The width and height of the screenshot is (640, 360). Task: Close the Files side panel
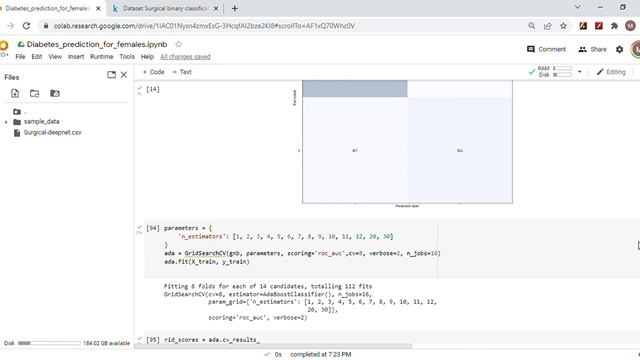[x=124, y=75]
